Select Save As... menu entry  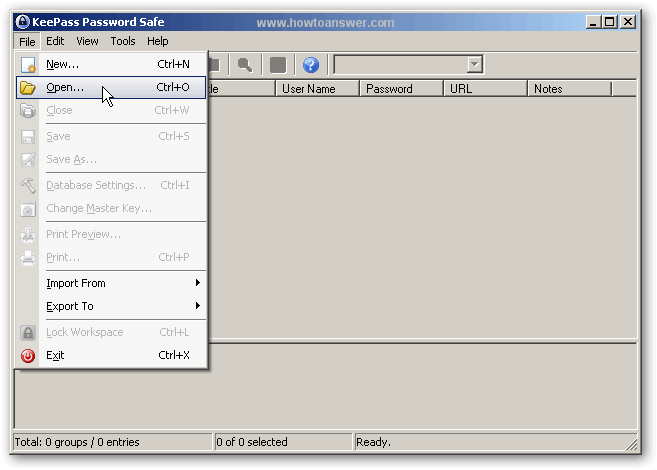pos(111,160)
